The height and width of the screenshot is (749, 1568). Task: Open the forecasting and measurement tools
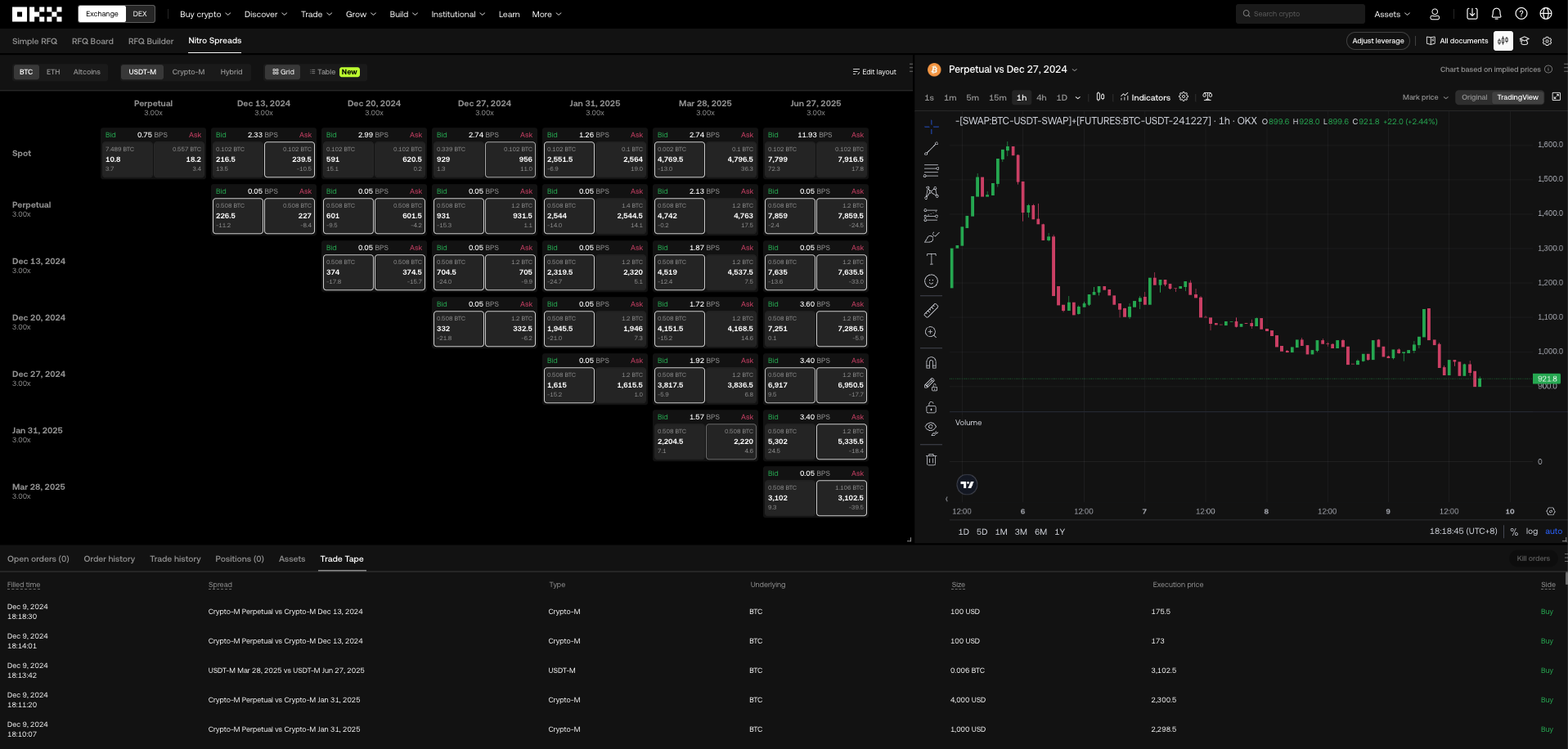tap(931, 215)
